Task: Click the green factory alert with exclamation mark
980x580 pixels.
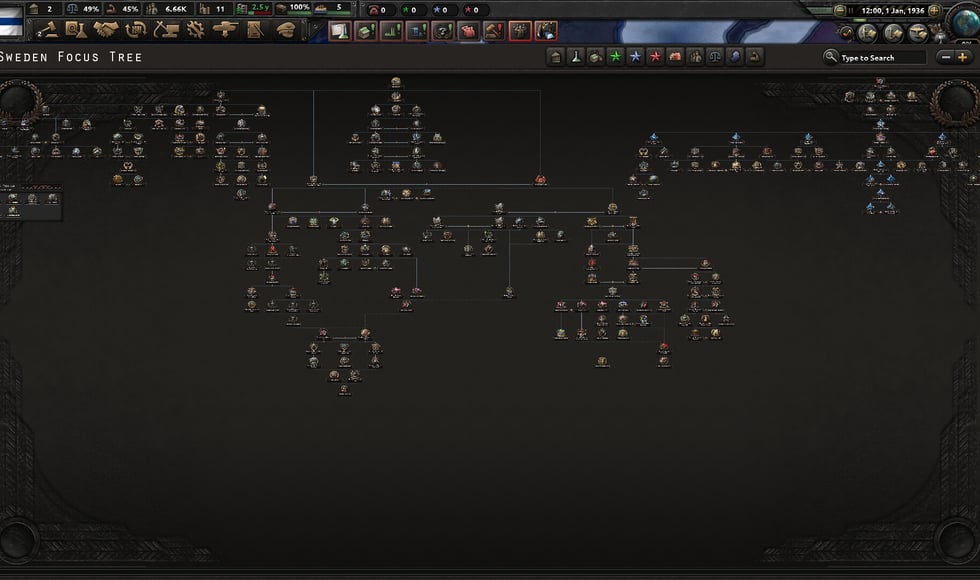Action: [x=391, y=31]
